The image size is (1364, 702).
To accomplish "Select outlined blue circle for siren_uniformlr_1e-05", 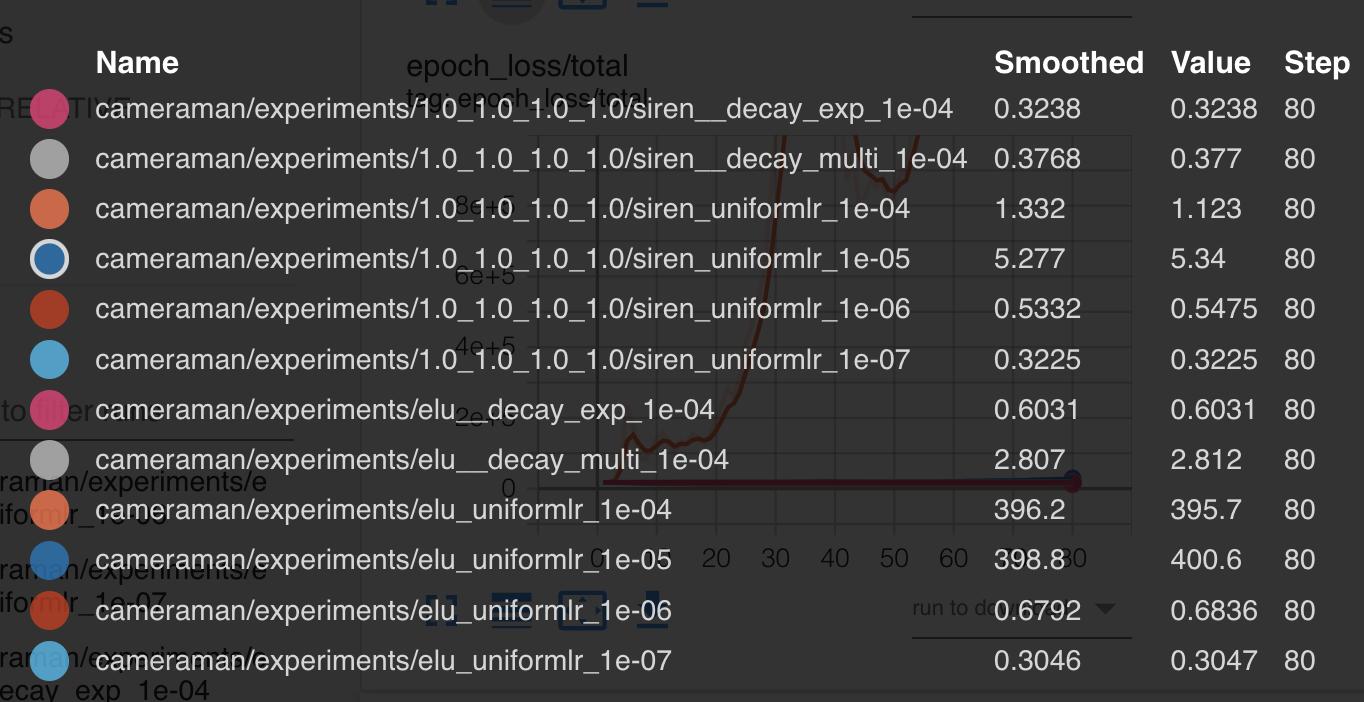I will [x=50, y=259].
